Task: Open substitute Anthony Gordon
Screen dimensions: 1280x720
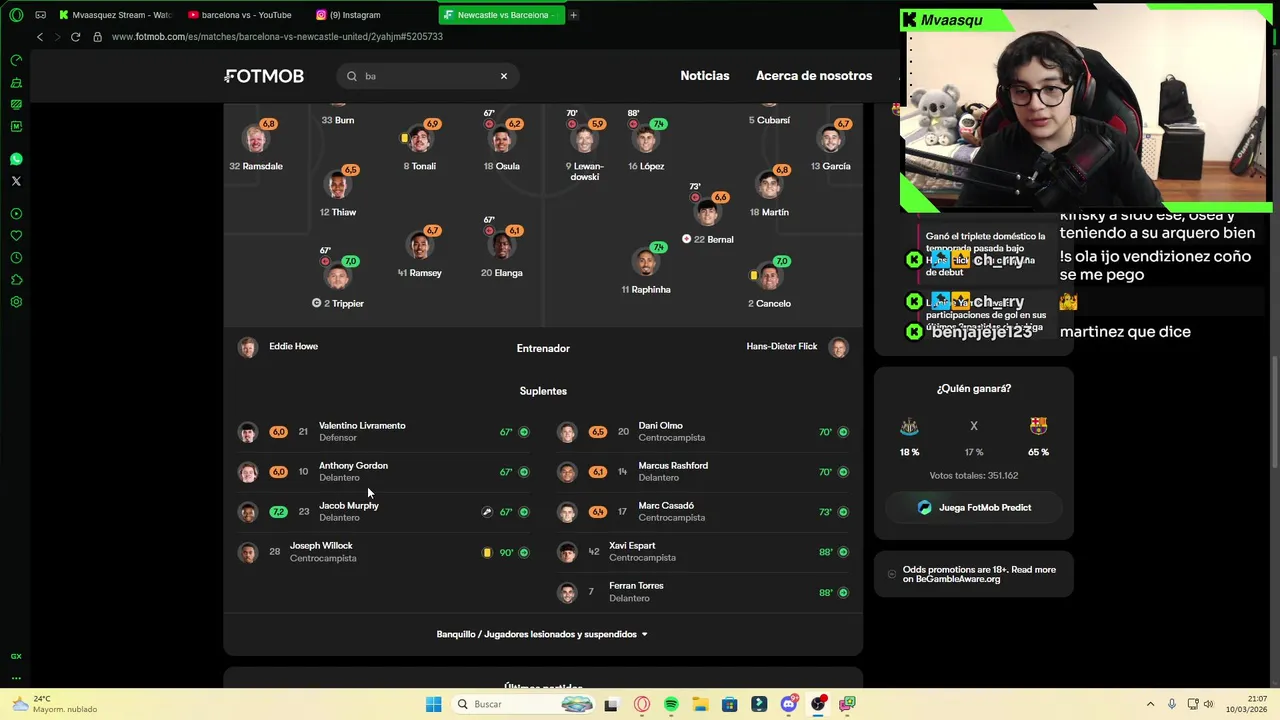Action: pos(383,472)
